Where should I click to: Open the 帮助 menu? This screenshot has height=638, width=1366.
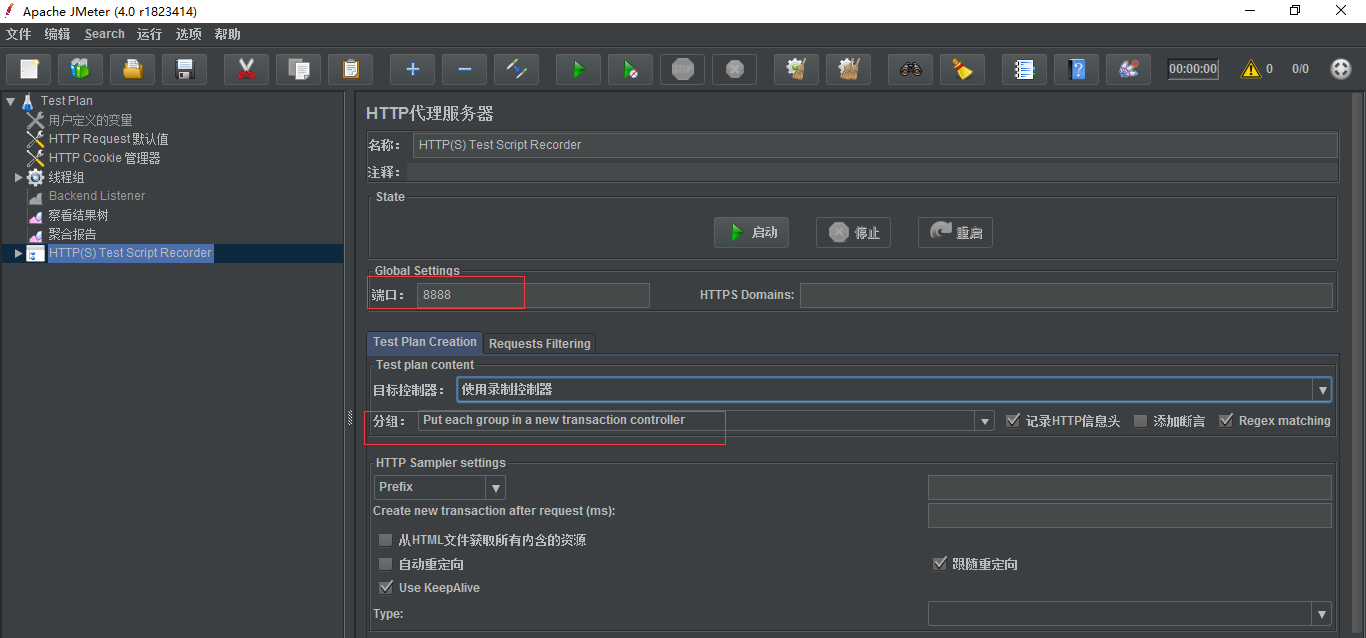coord(228,34)
